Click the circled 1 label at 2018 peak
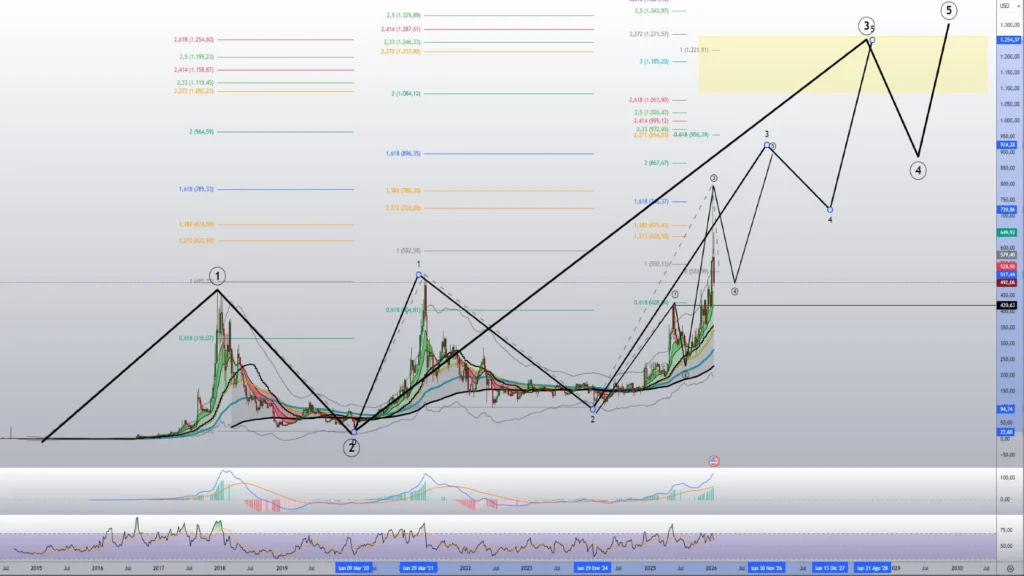This screenshot has width=1024, height=576. coord(216,275)
